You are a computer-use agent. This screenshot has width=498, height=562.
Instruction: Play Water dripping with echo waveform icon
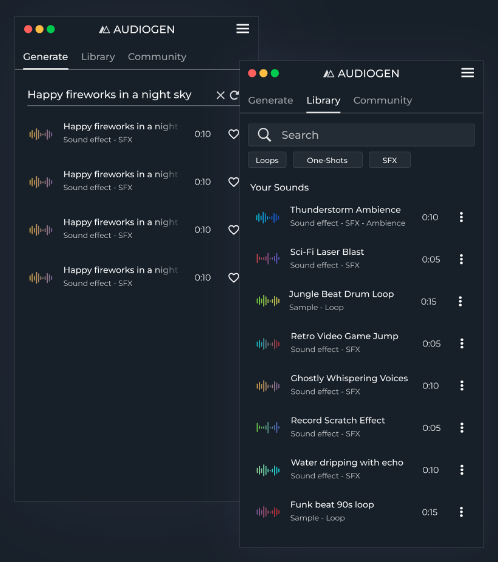pos(268,470)
